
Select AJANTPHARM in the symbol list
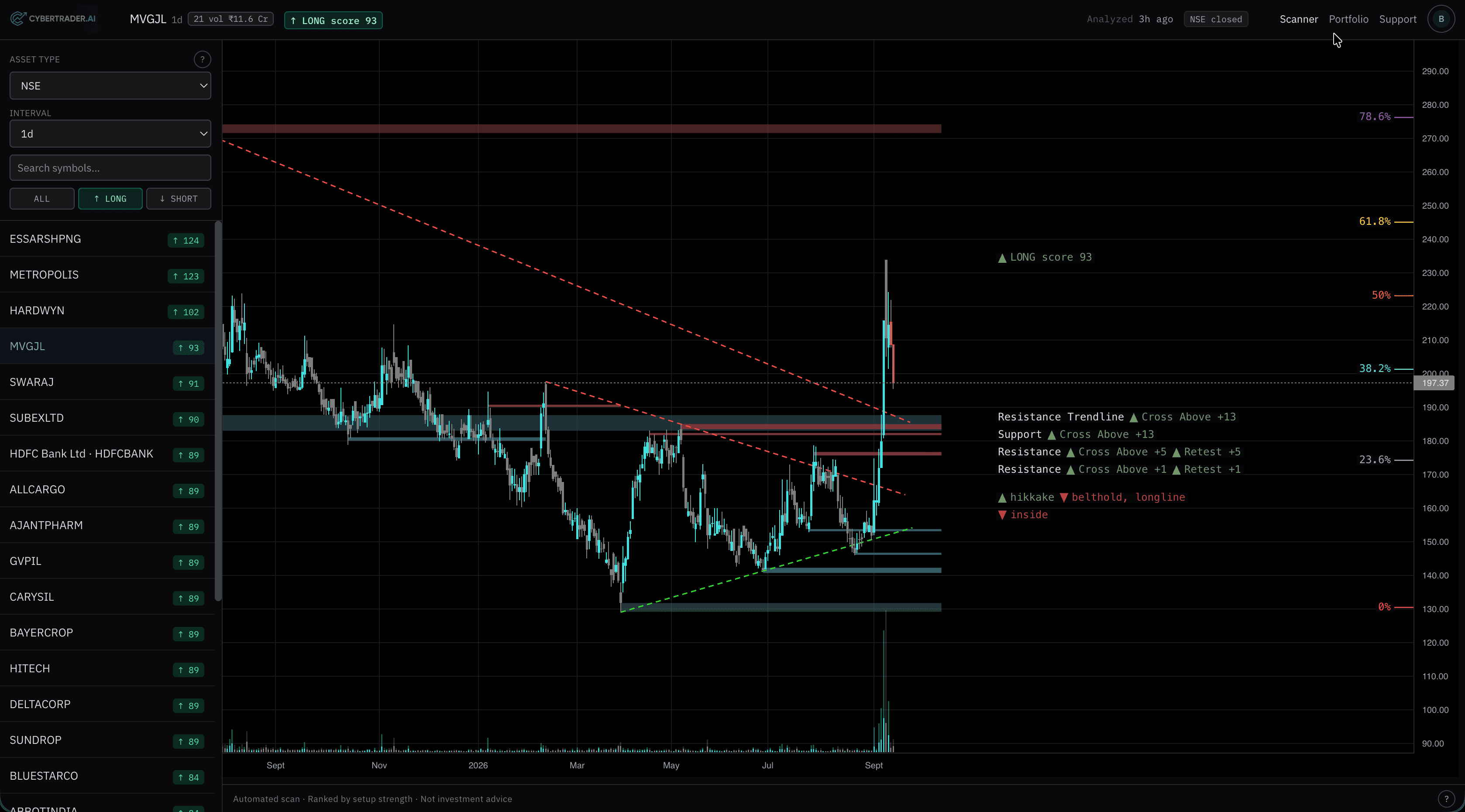point(107,526)
